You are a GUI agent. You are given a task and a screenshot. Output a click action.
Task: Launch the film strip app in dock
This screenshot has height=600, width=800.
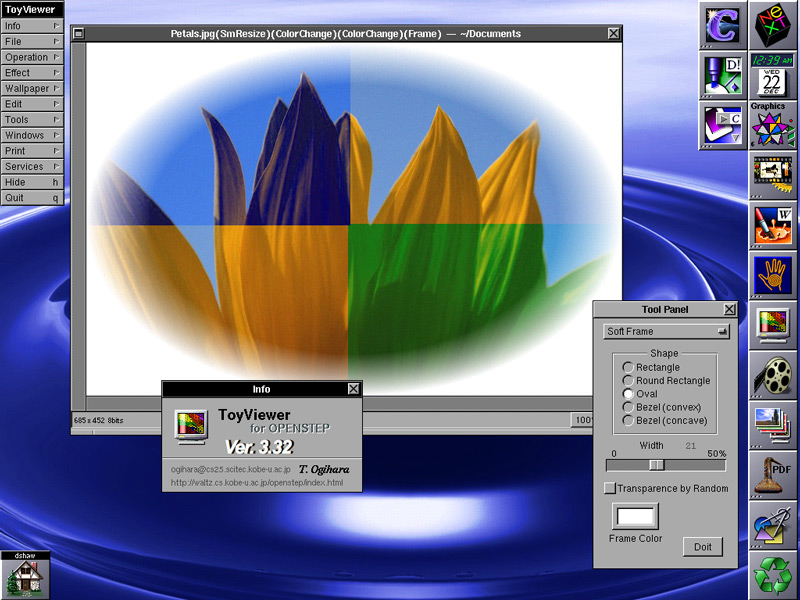773,175
